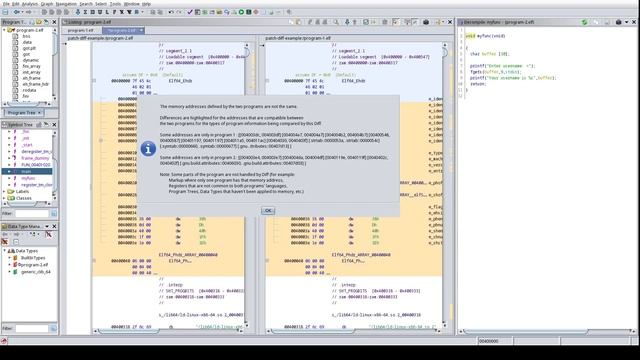Click the filter icon in Data Type Manager toolbar
640x360 pixels.
coord(48,234)
